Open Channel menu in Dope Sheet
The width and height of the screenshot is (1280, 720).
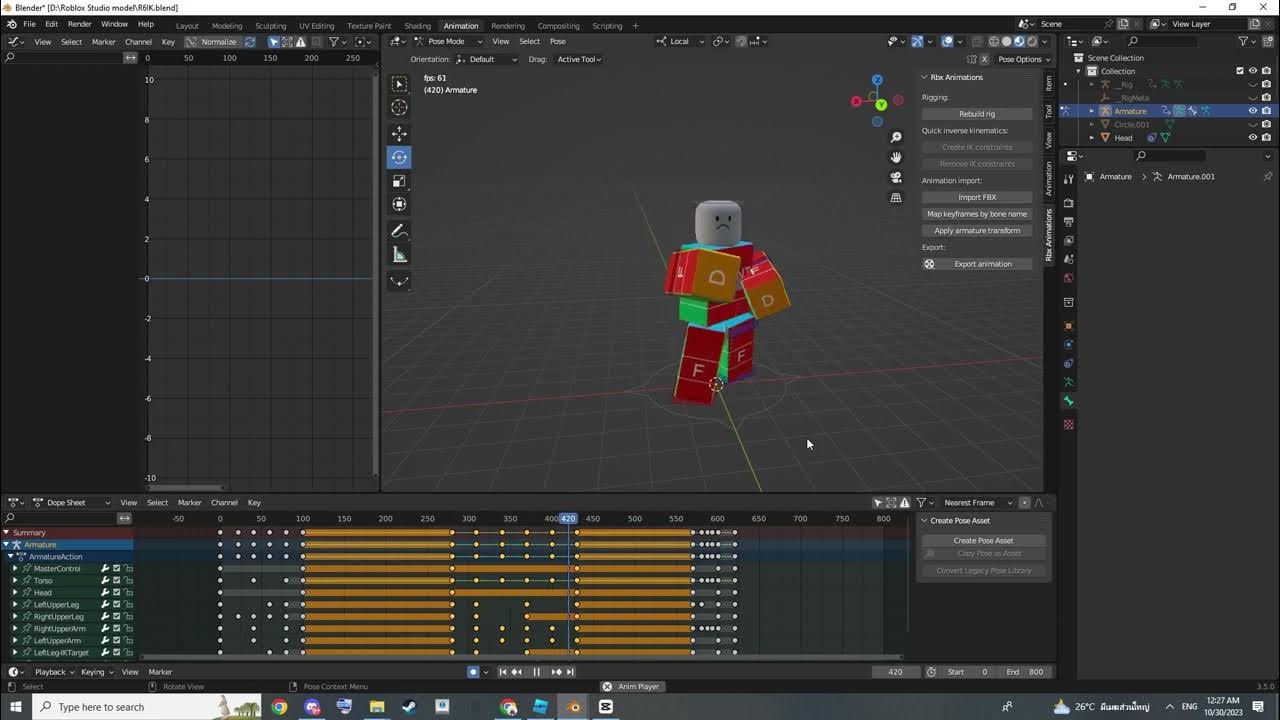(x=224, y=503)
